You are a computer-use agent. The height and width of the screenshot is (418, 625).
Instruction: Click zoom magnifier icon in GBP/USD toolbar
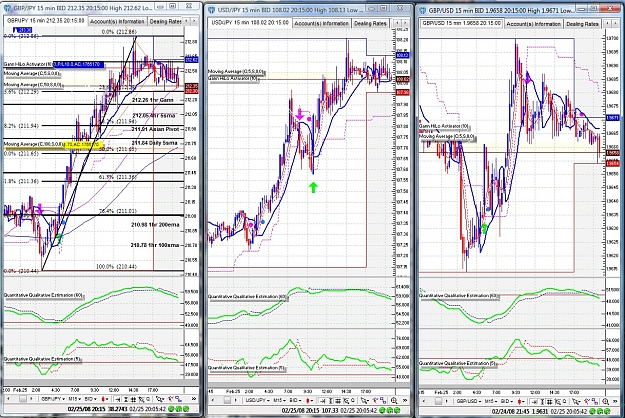pyautogui.click(x=605, y=400)
